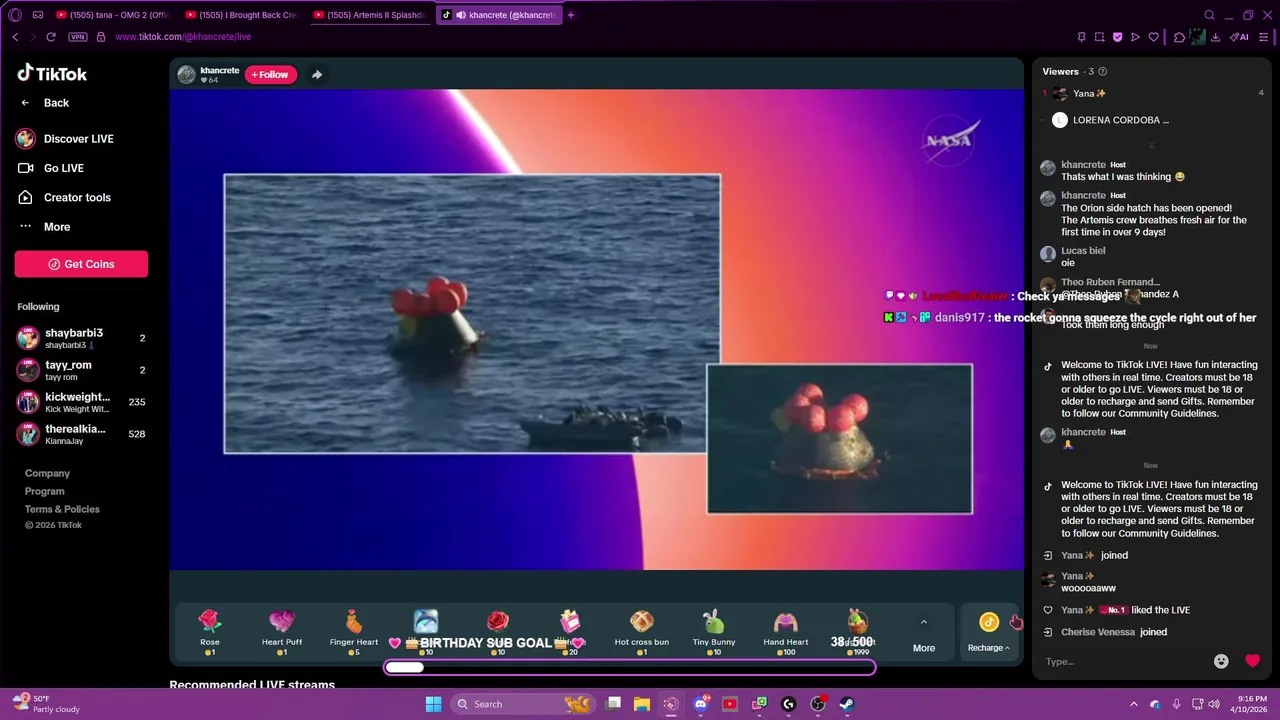Send the Hand Heart gift
The width and height of the screenshot is (1280, 720).
[x=786, y=632]
